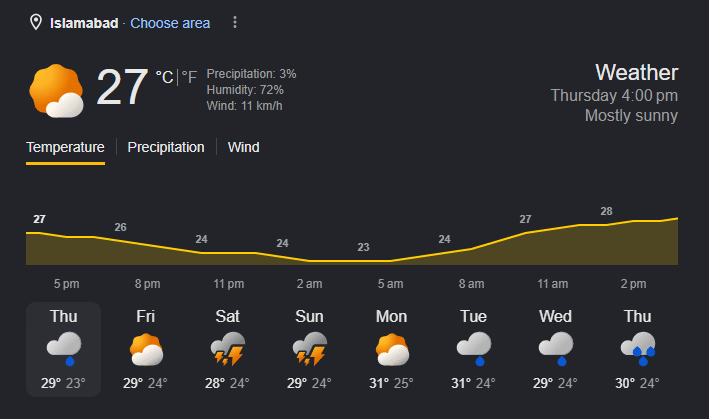Select the Temperature tab

click(x=65, y=147)
